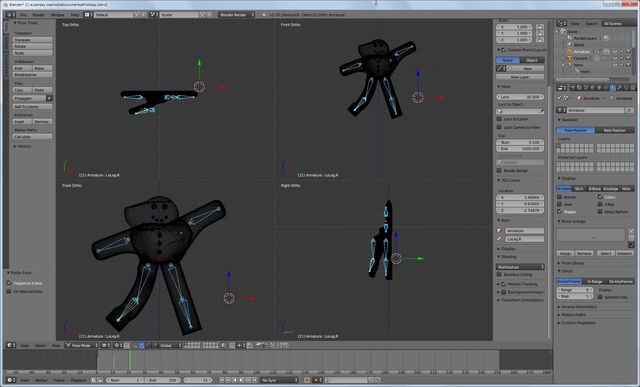Toggle Render Border checkbox
This screenshot has width=640, height=387.
[x=499, y=170]
